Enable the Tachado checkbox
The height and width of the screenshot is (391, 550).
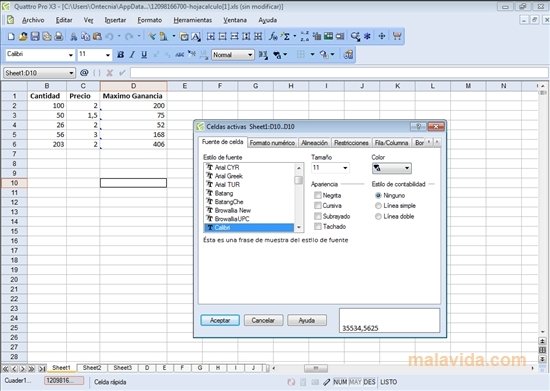point(318,227)
